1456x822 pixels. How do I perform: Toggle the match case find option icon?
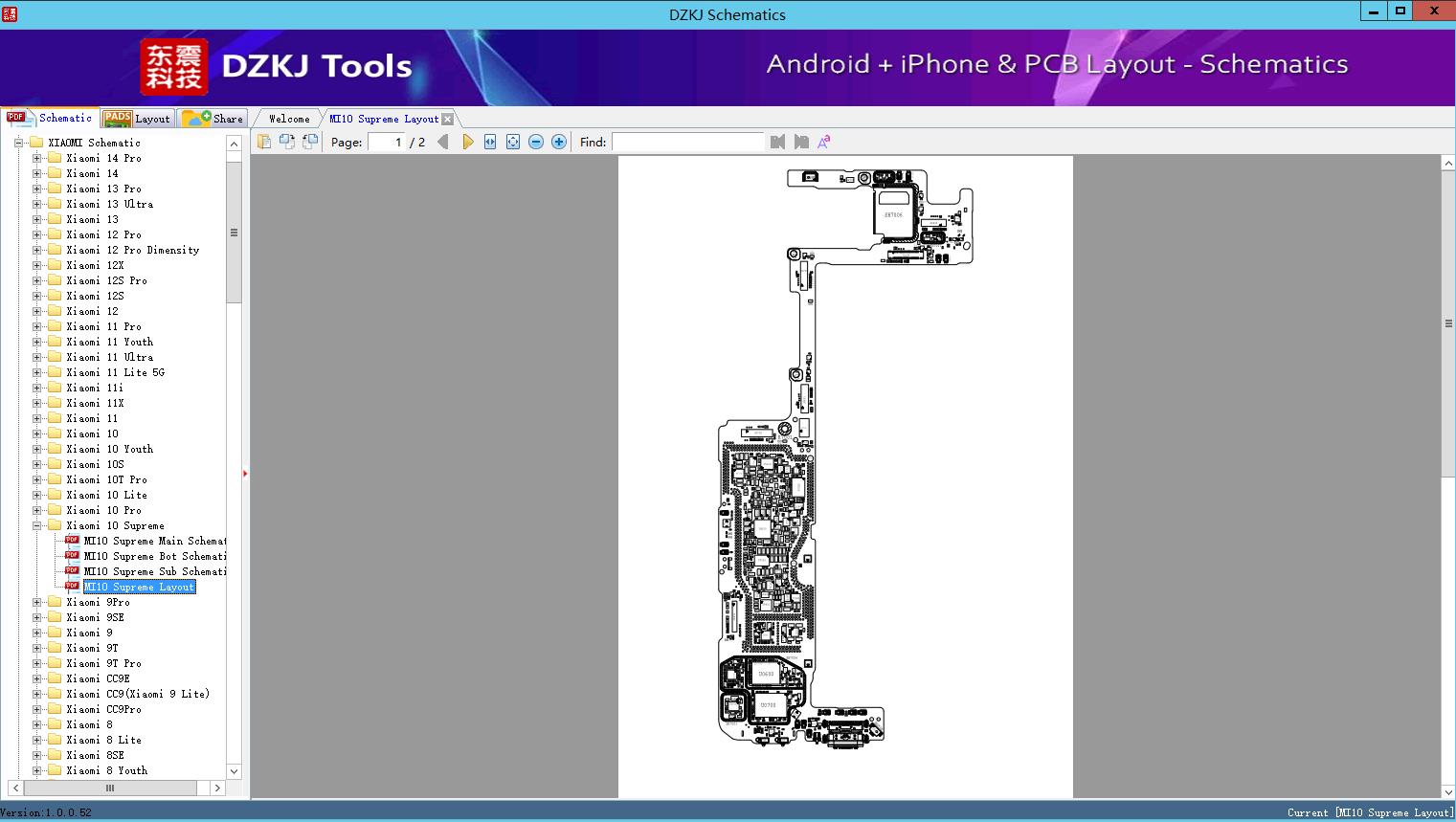coord(824,142)
